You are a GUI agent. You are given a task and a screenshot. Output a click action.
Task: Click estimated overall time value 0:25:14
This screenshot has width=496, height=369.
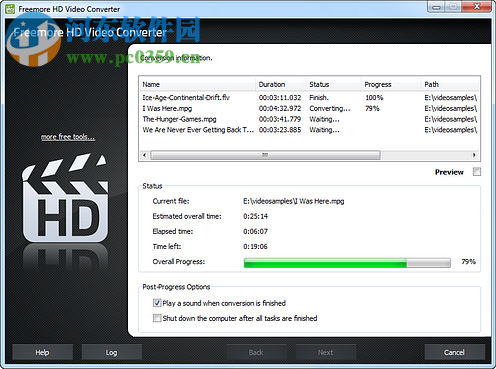click(255, 216)
